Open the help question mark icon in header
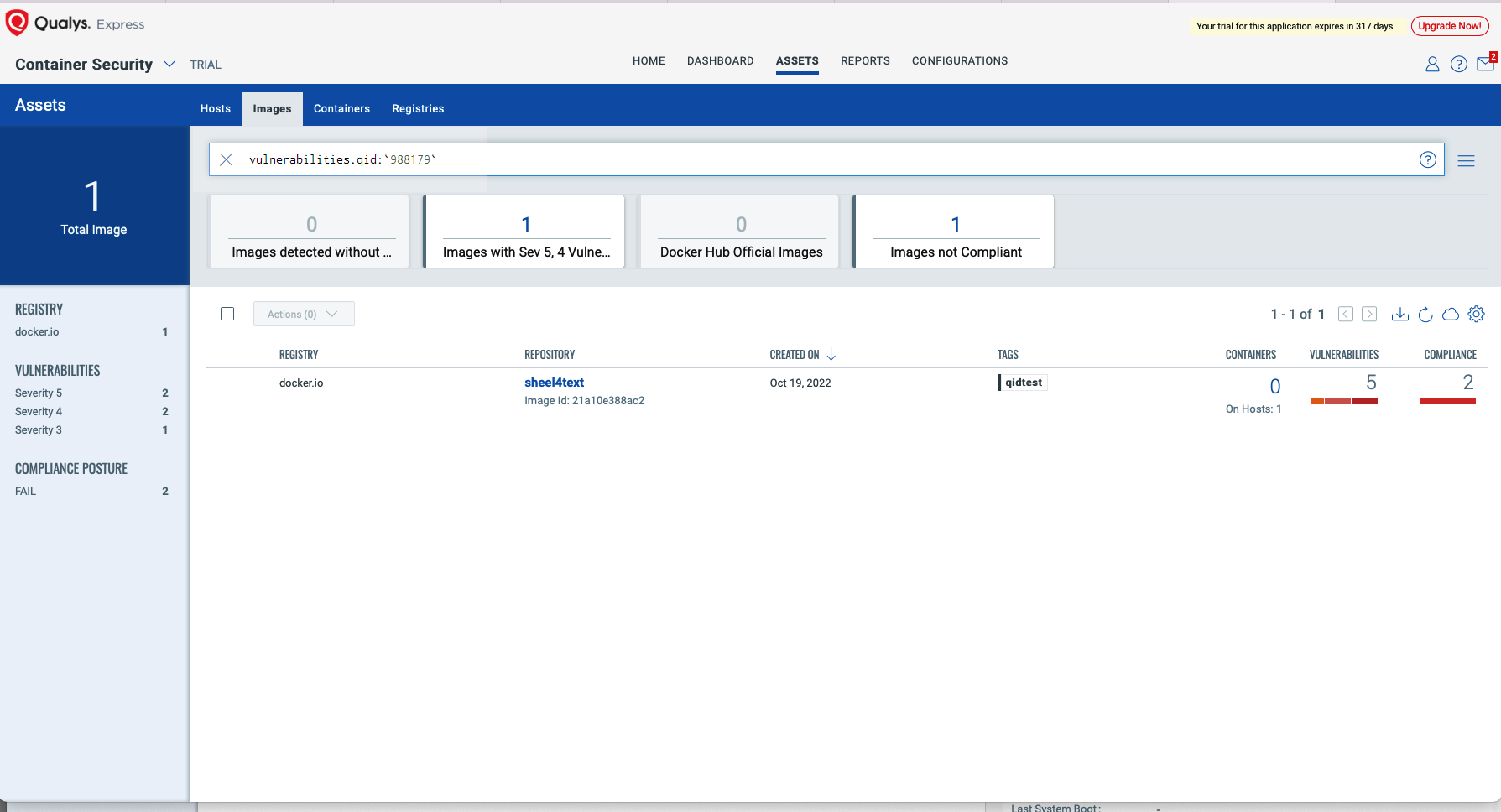 point(1459,64)
